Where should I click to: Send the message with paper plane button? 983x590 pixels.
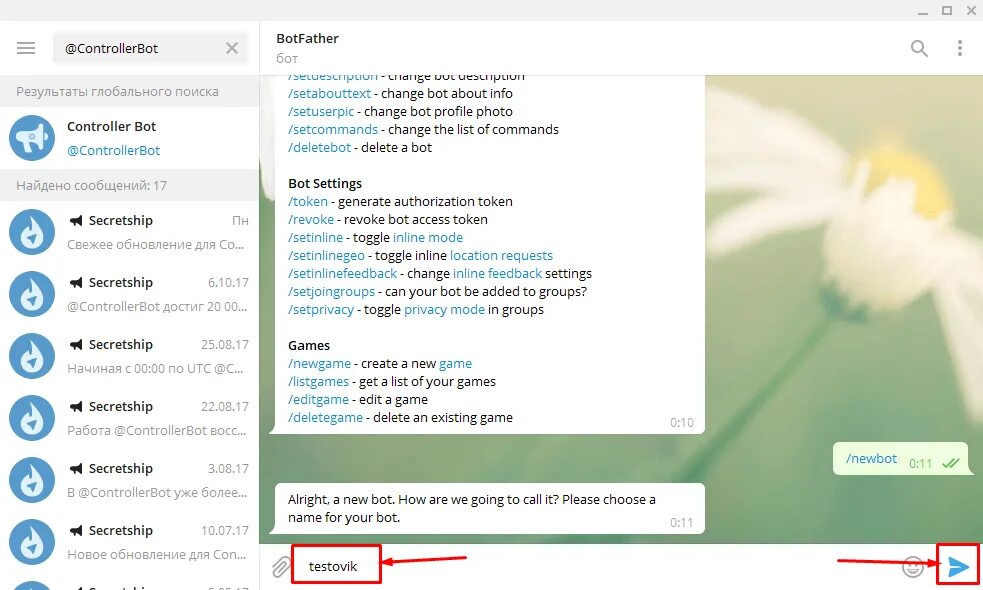[x=958, y=566]
